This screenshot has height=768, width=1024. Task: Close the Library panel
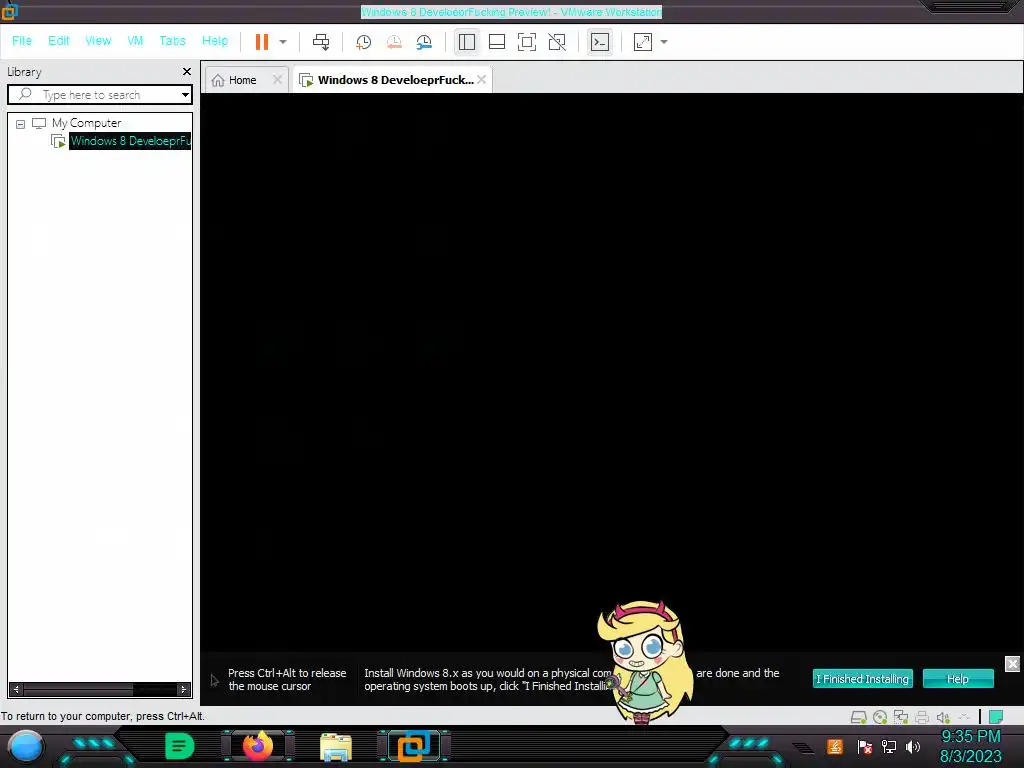(187, 71)
